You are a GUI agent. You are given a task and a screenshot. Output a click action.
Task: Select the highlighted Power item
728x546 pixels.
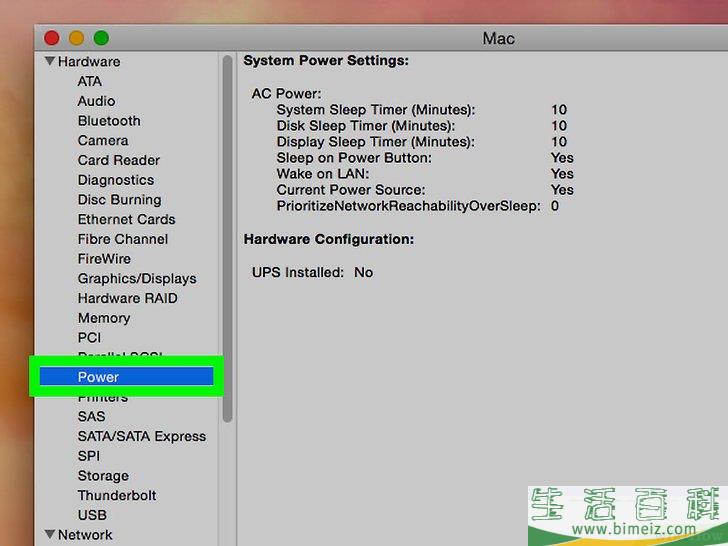pos(98,377)
